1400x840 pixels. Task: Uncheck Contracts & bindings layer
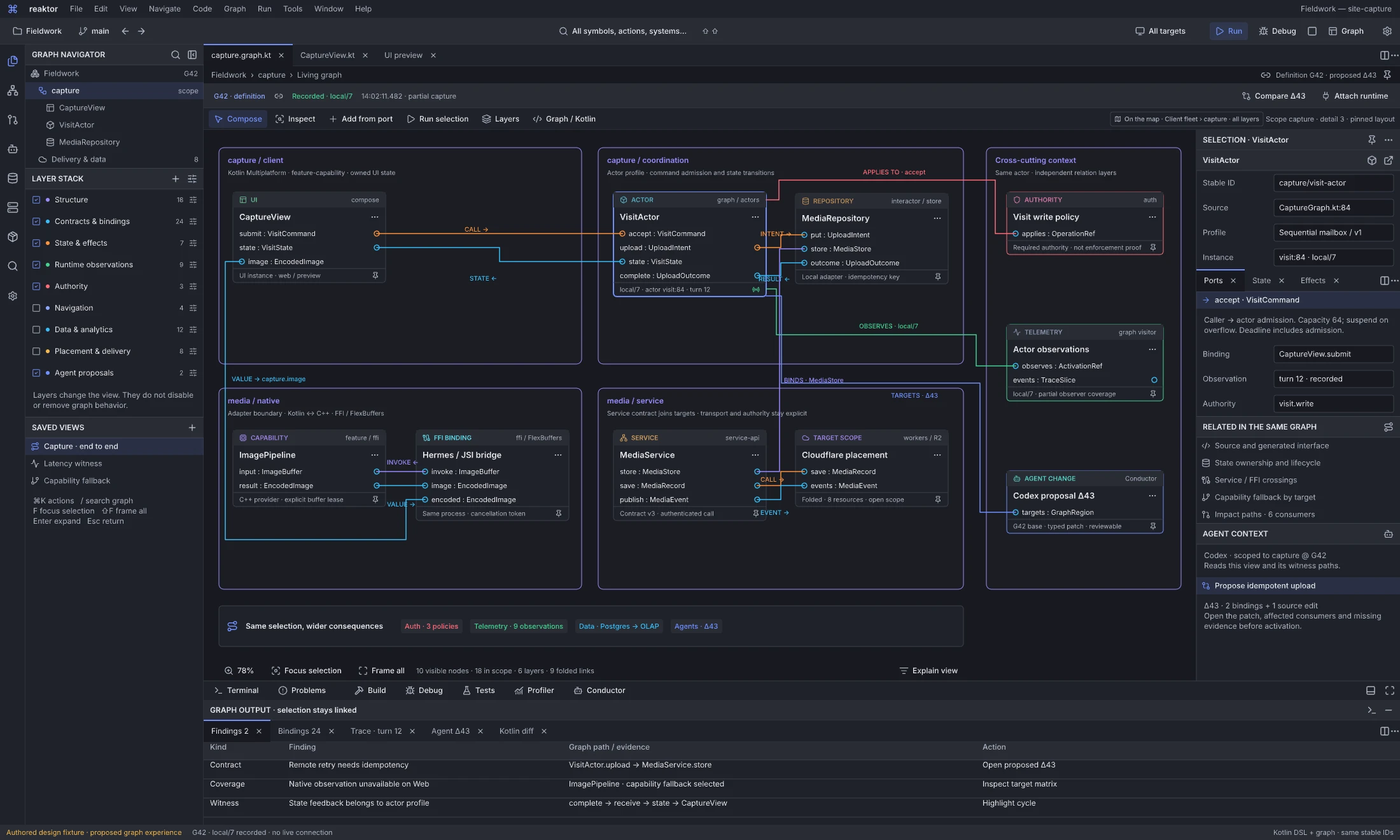[x=36, y=221]
